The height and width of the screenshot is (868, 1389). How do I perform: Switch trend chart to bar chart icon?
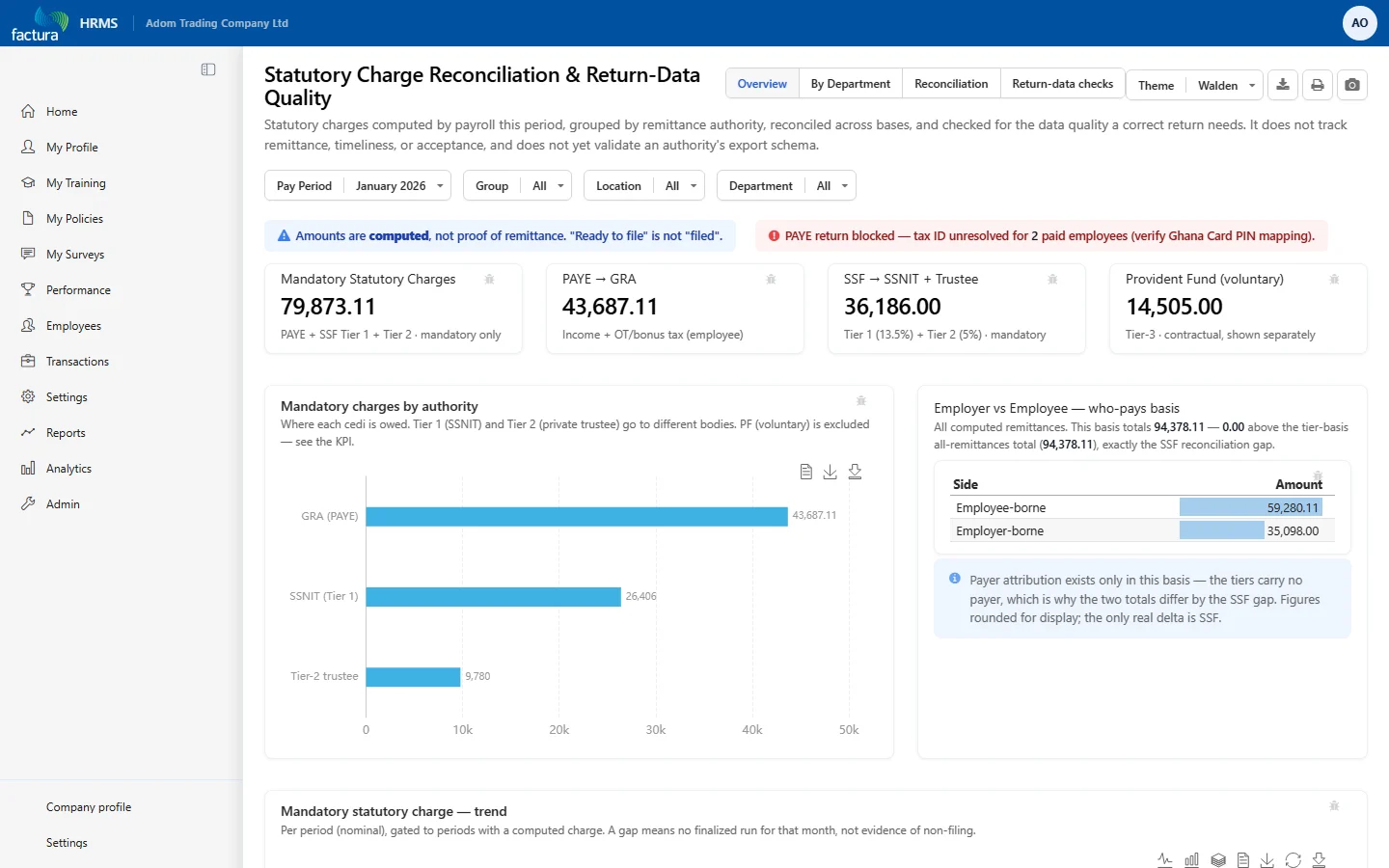coord(1191,860)
